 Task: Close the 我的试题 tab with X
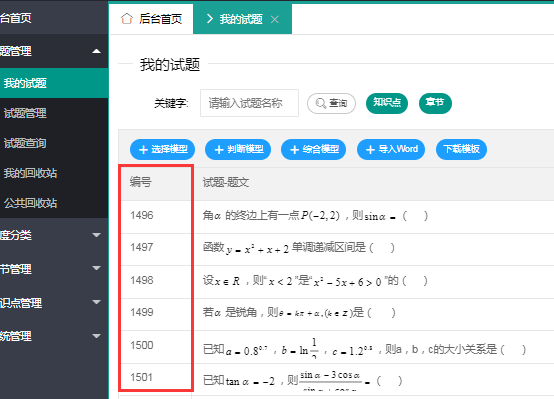pyautogui.click(x=275, y=19)
